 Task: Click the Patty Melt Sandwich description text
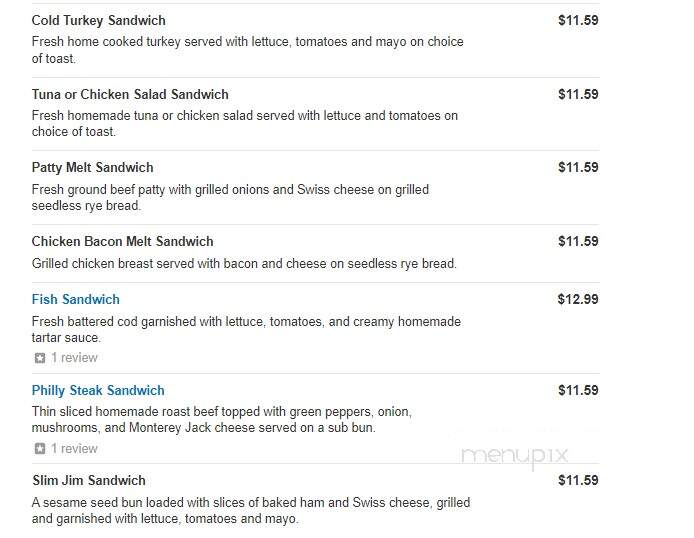(230, 197)
